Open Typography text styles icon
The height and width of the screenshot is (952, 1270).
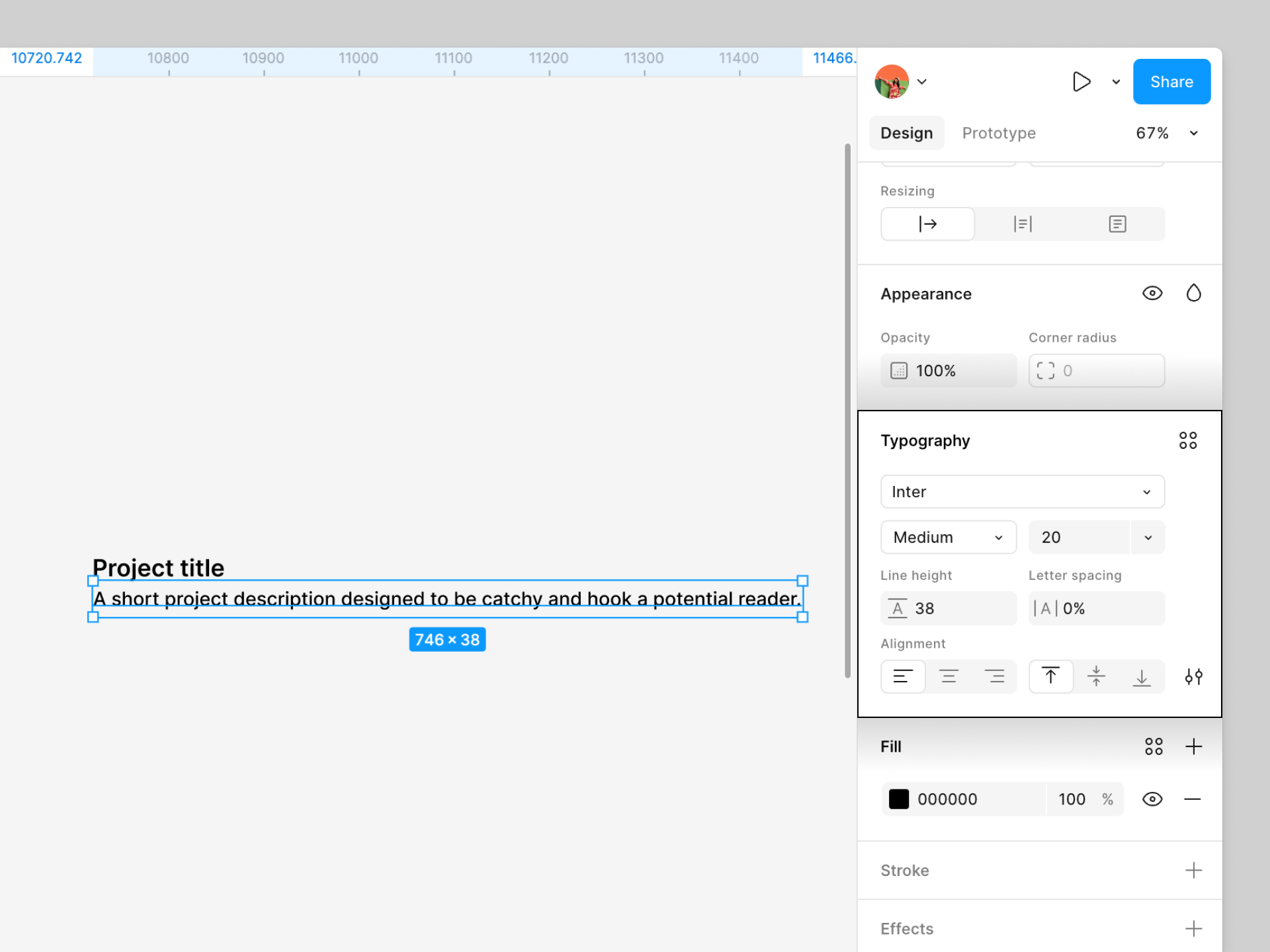pos(1188,440)
